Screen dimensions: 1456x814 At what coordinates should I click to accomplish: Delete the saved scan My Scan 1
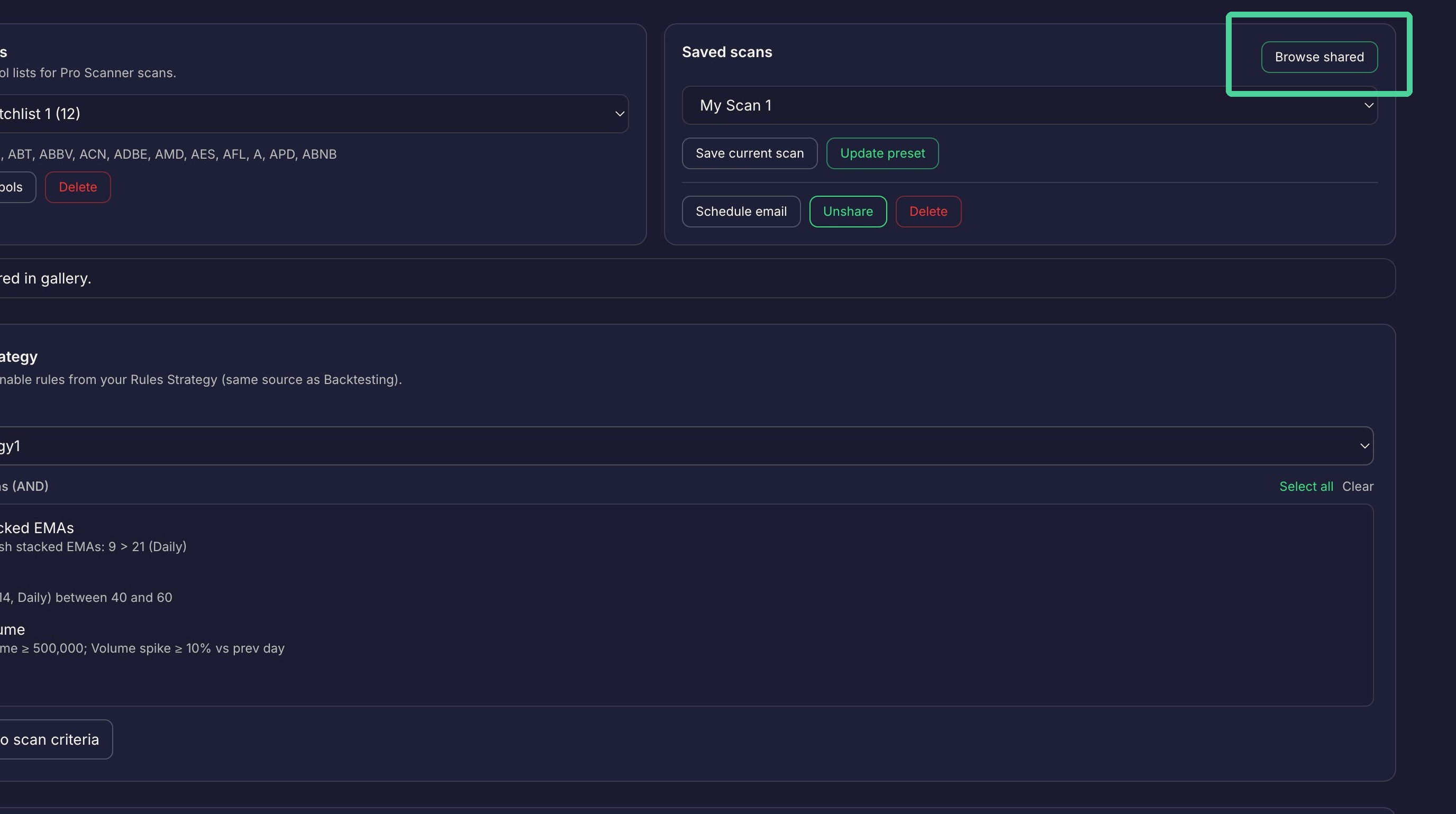(x=928, y=211)
